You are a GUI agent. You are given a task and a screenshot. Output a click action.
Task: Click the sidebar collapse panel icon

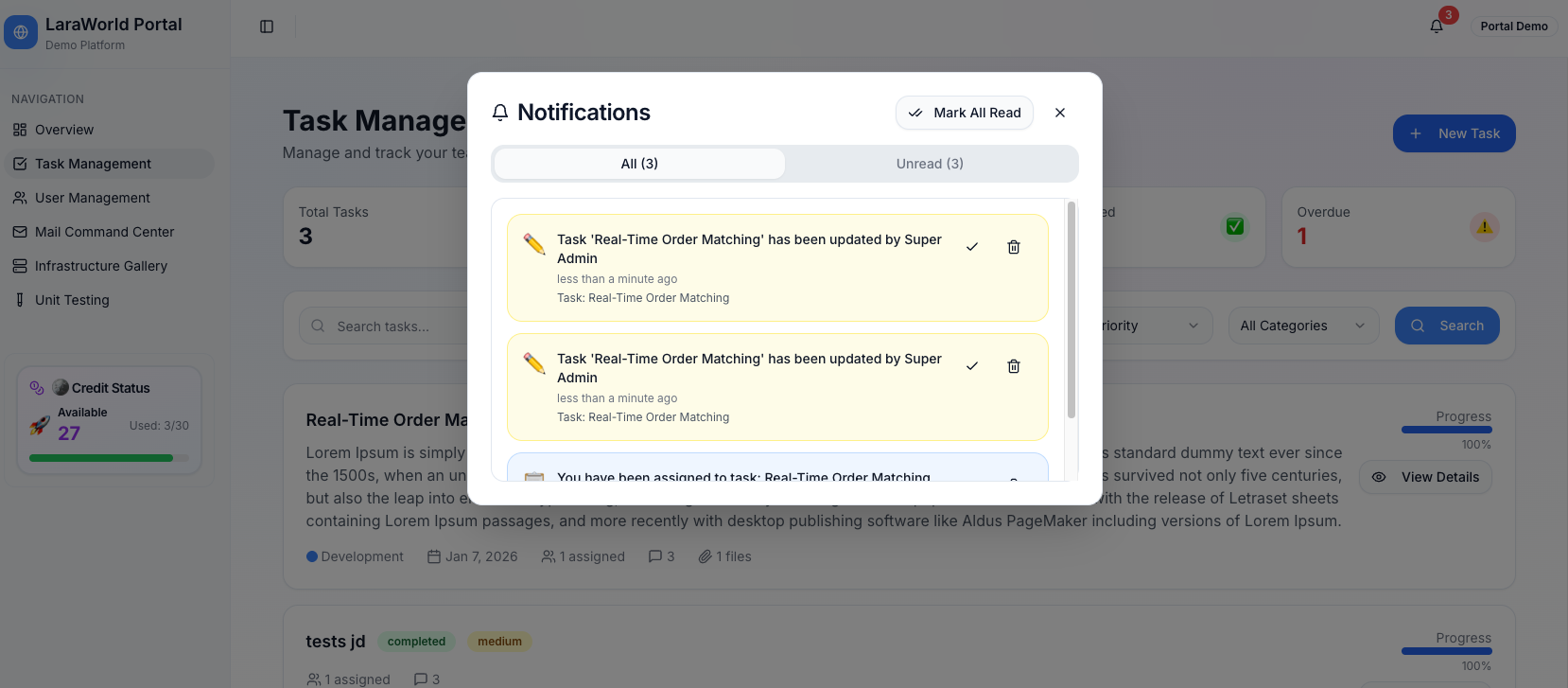pos(265,26)
